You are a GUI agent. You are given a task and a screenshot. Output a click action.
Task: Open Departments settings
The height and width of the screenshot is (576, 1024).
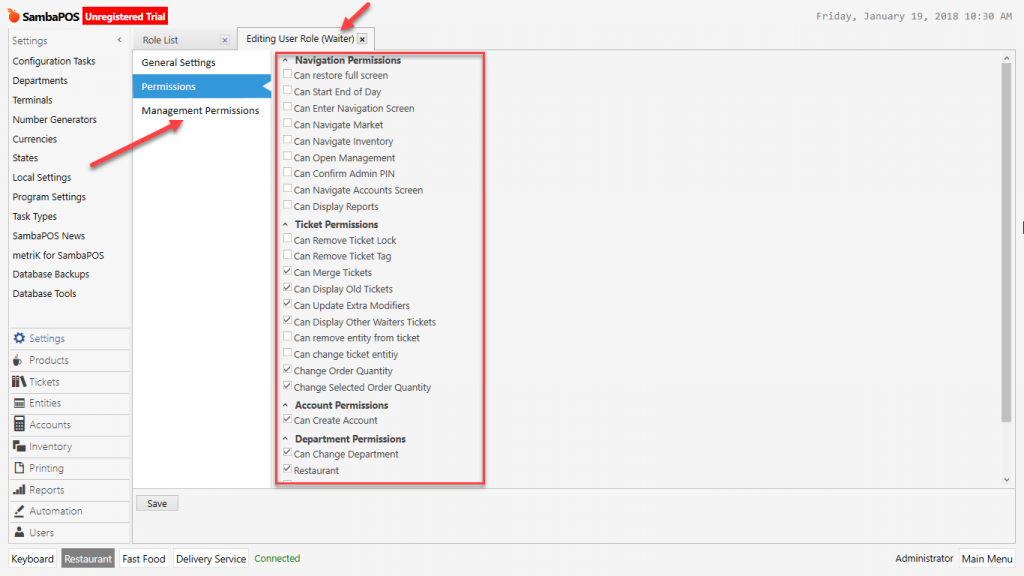pyautogui.click(x=40, y=80)
